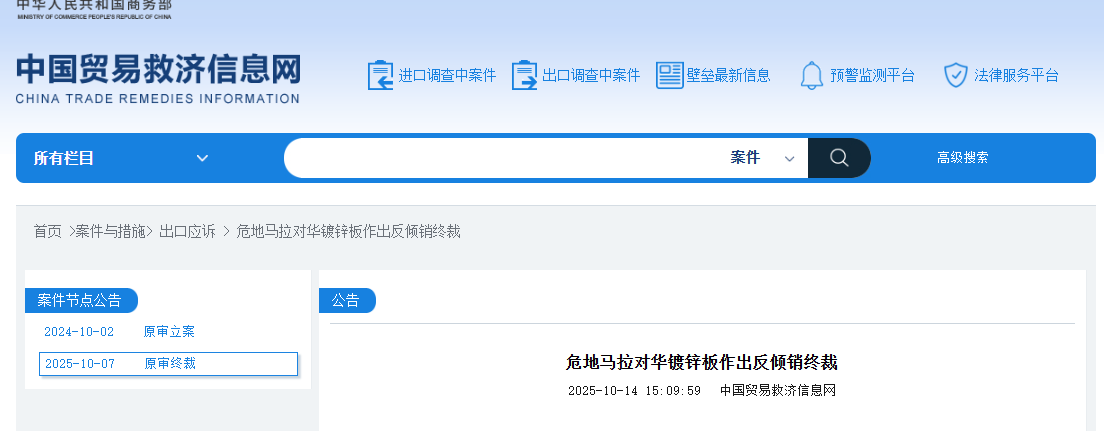The image size is (1104, 431).
Task: Click the 法律服务平台 text link
Action: [1015, 75]
